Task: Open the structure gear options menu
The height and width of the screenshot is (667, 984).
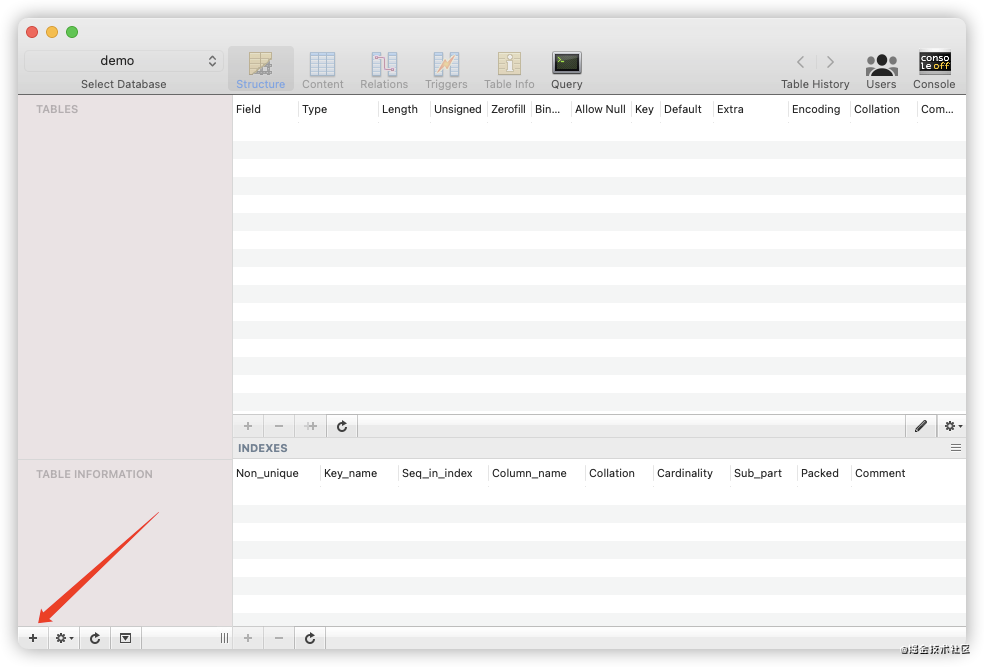Action: point(952,426)
